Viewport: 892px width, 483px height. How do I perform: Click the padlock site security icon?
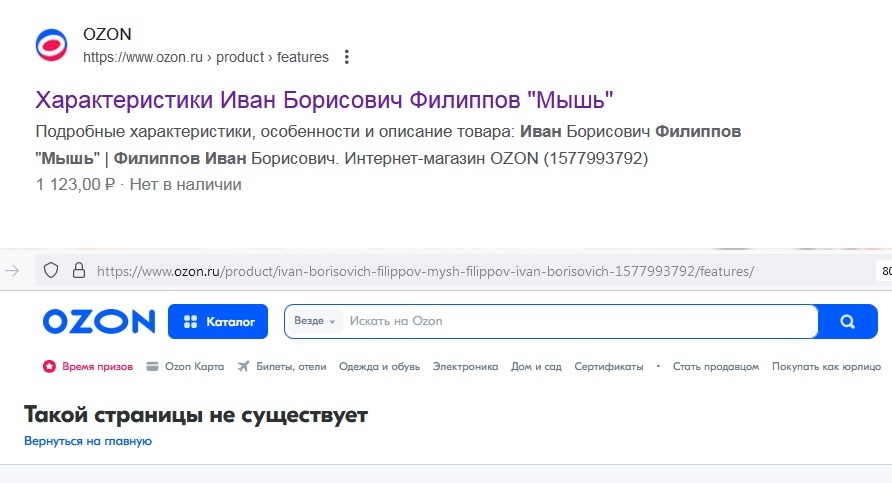(77, 270)
